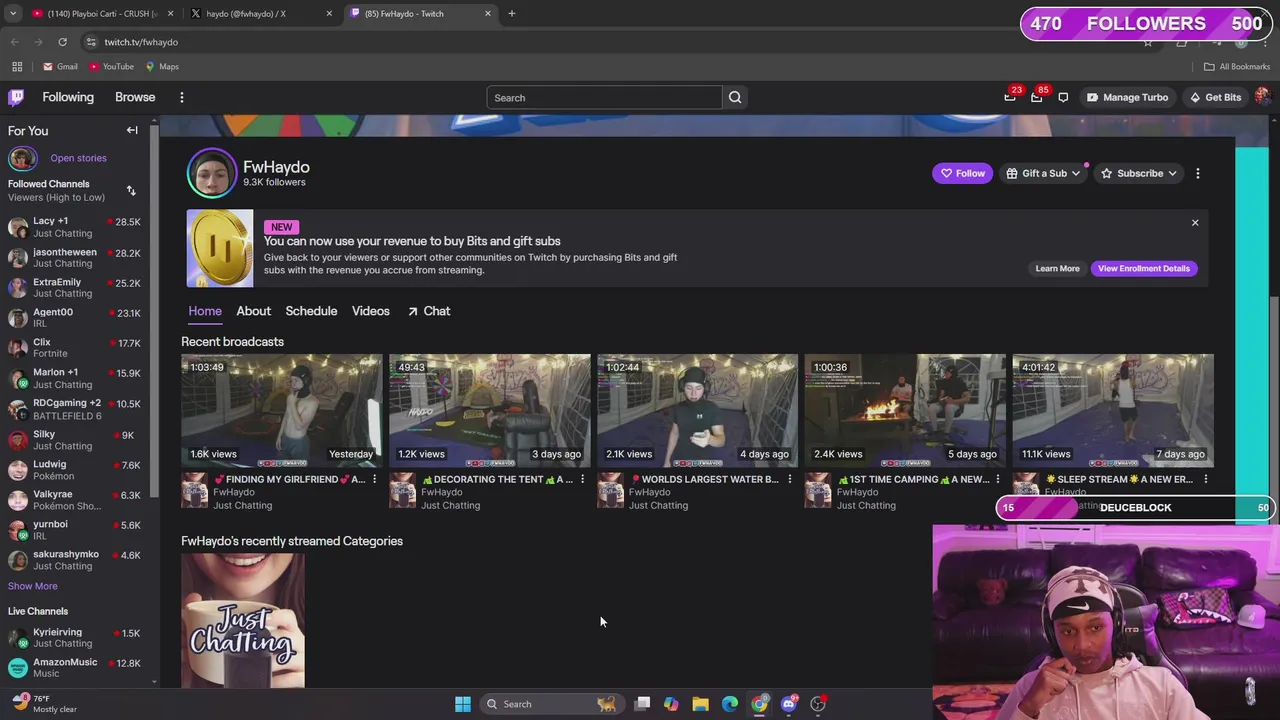
Task: Go to Following page
Action: 68,97
